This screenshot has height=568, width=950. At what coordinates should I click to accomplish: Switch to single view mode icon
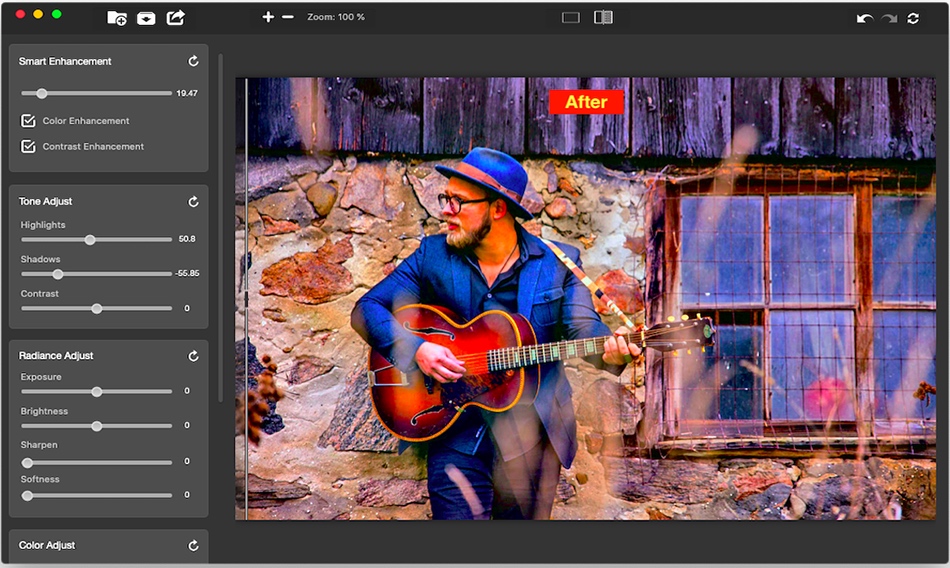click(x=571, y=18)
